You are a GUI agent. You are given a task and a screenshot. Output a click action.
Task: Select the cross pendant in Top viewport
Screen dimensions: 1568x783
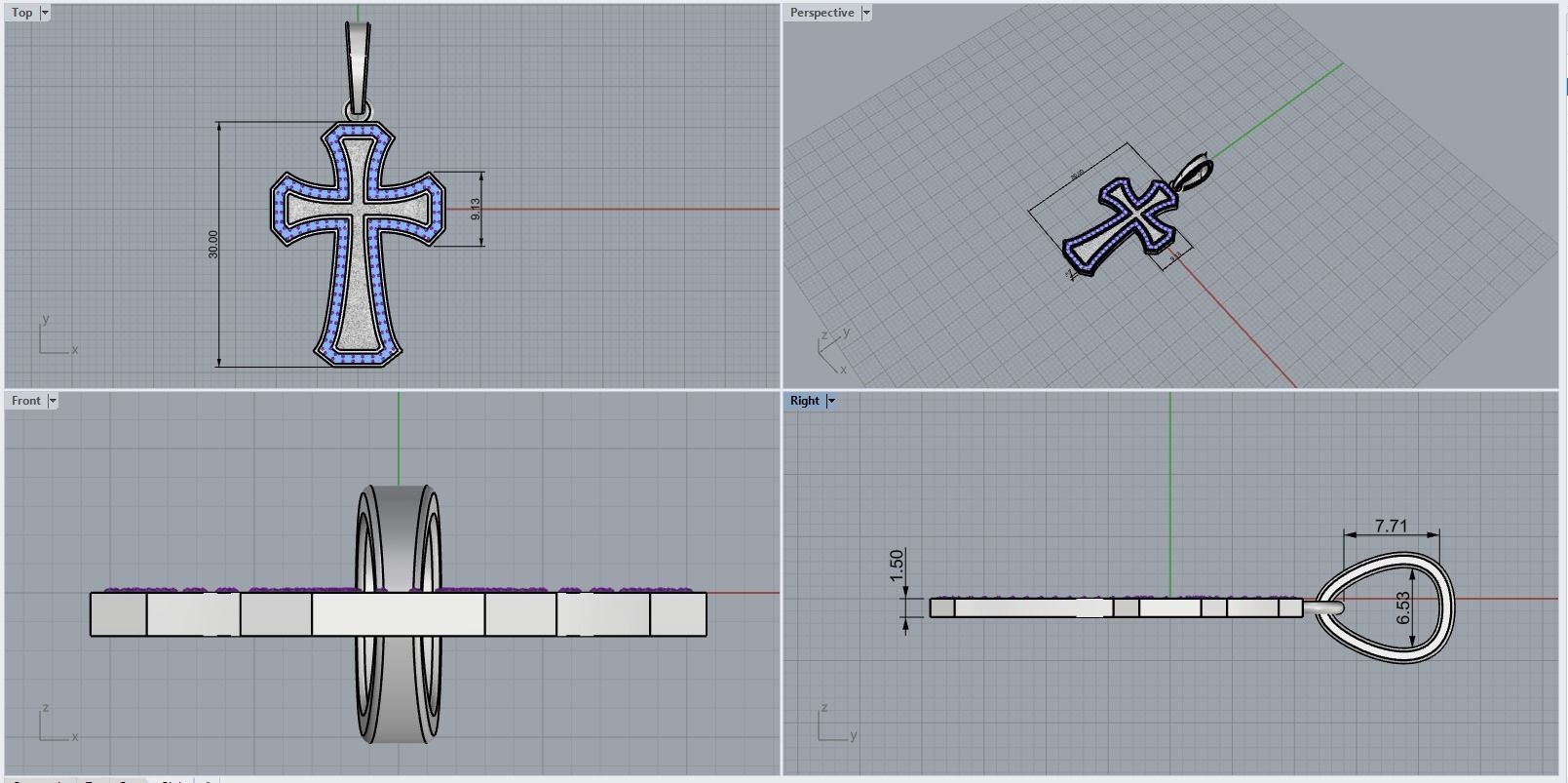[357, 244]
